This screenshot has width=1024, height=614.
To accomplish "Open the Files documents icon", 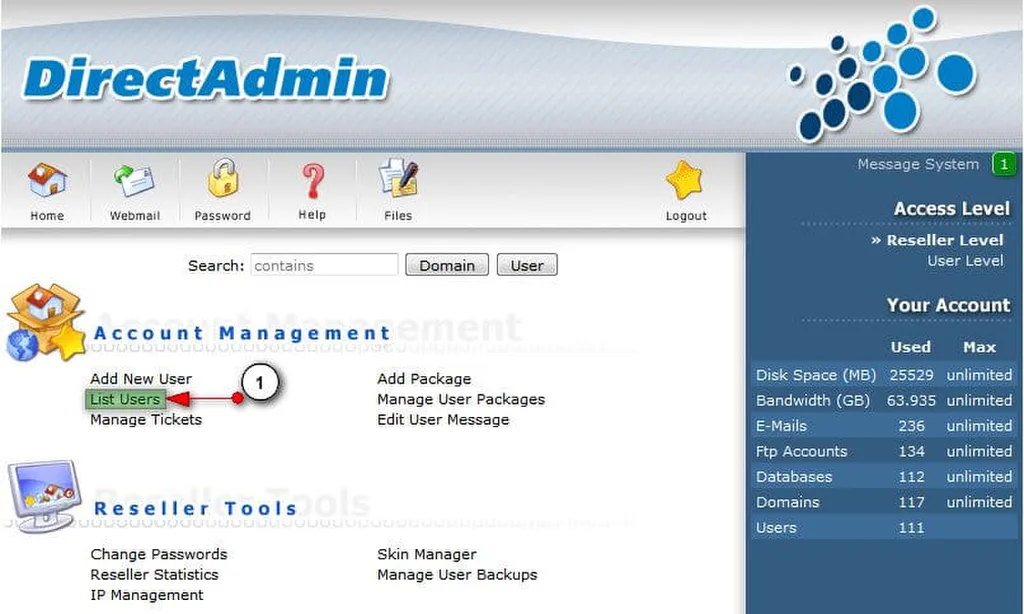I will pos(398,178).
